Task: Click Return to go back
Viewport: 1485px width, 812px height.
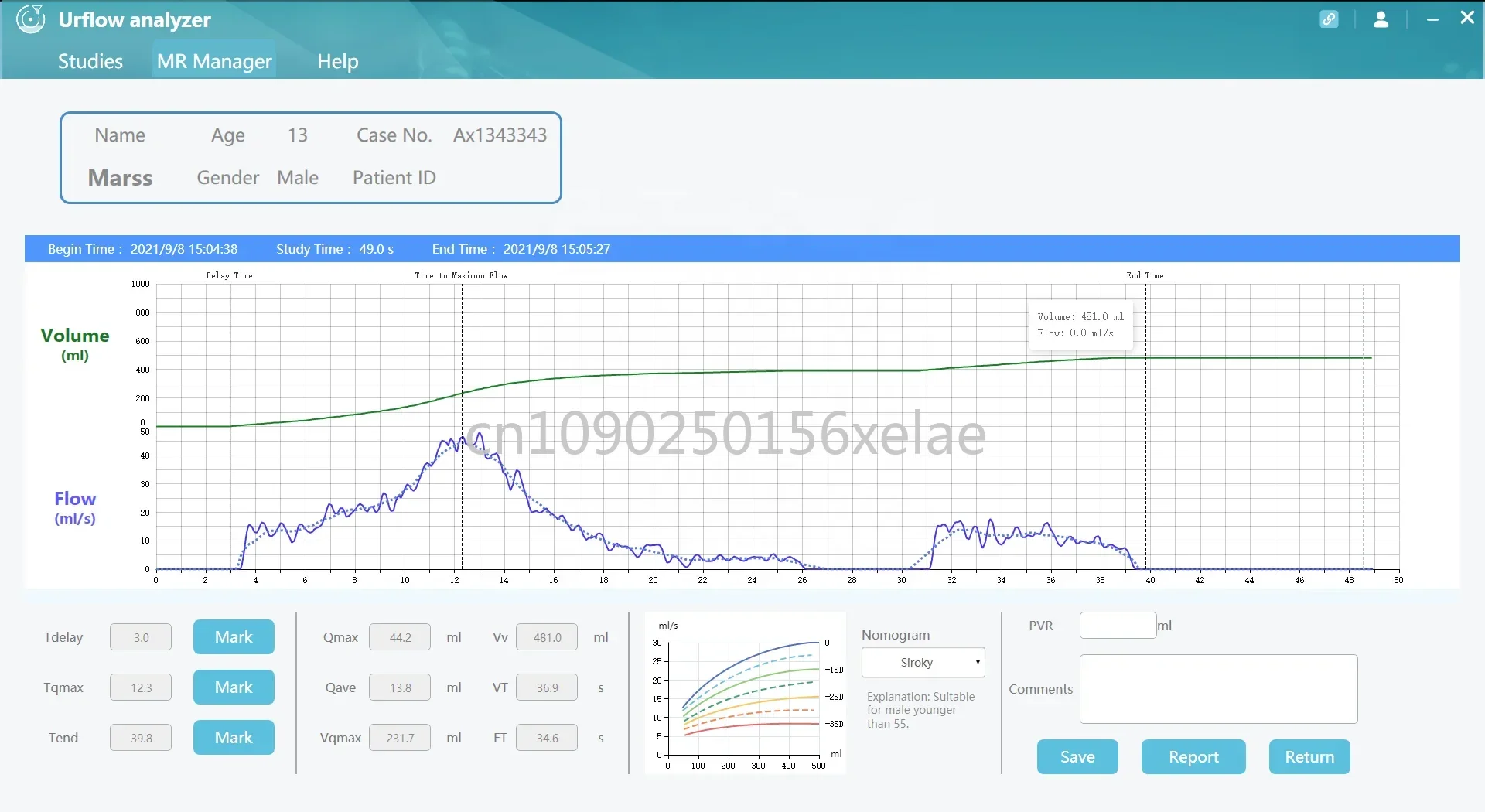Action: (x=1309, y=757)
